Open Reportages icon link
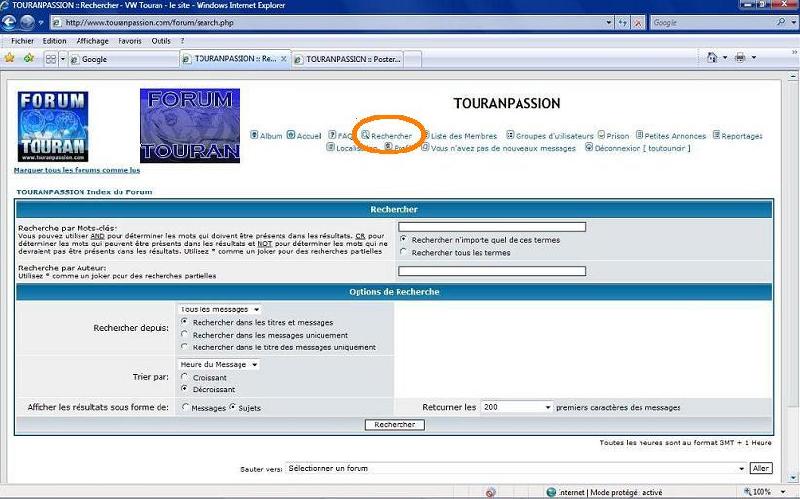The image size is (800, 499). 716,135
